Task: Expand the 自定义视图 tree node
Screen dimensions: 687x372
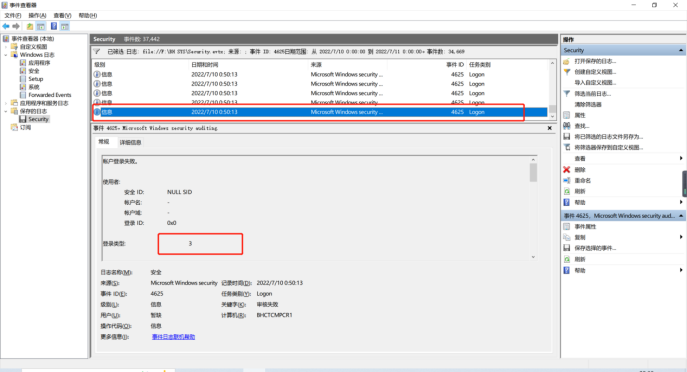Action: click(x=6, y=47)
